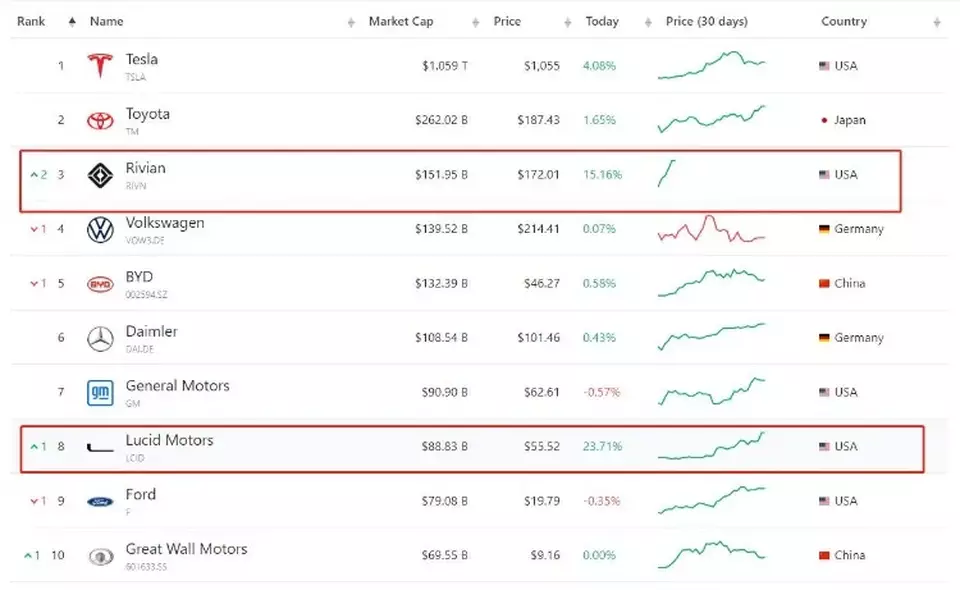Viewport: 960px width, 590px height.
Task: Click Daimler's market cap "$108.54 B"
Action: [x=441, y=337]
